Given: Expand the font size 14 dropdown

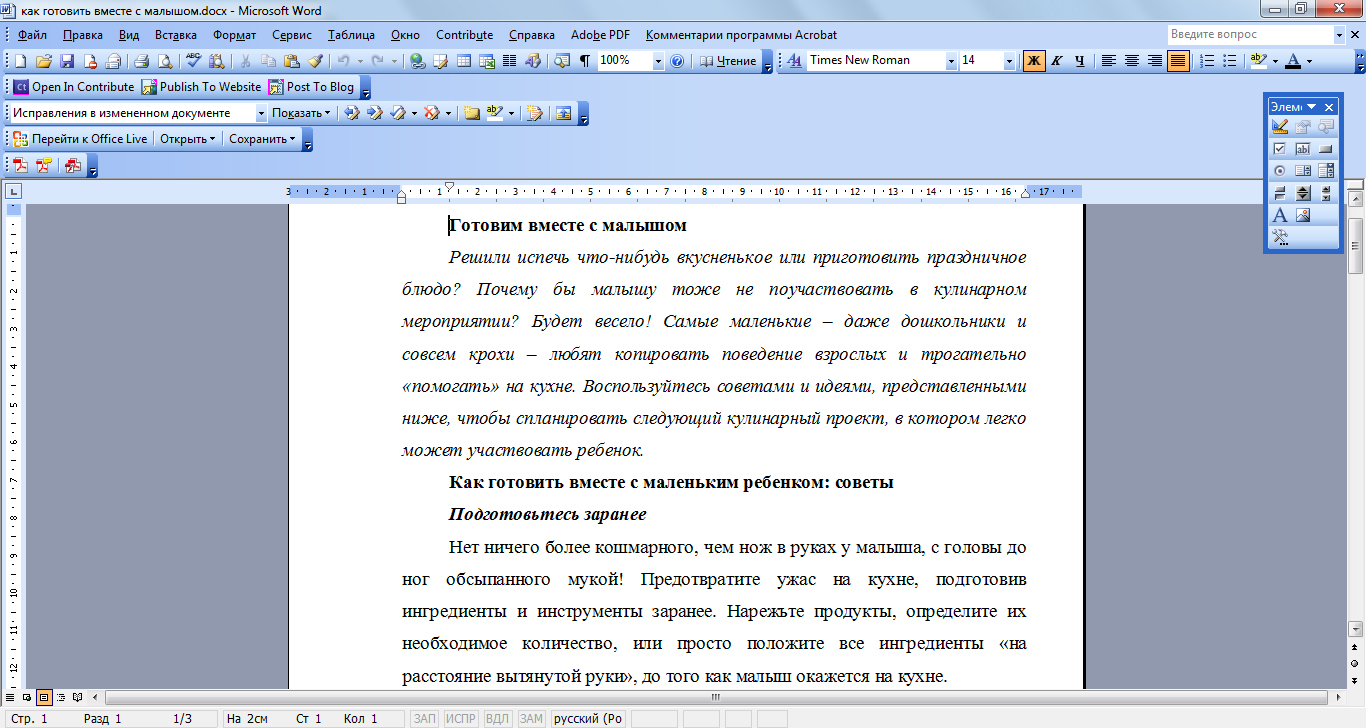Looking at the screenshot, I should 1009,61.
